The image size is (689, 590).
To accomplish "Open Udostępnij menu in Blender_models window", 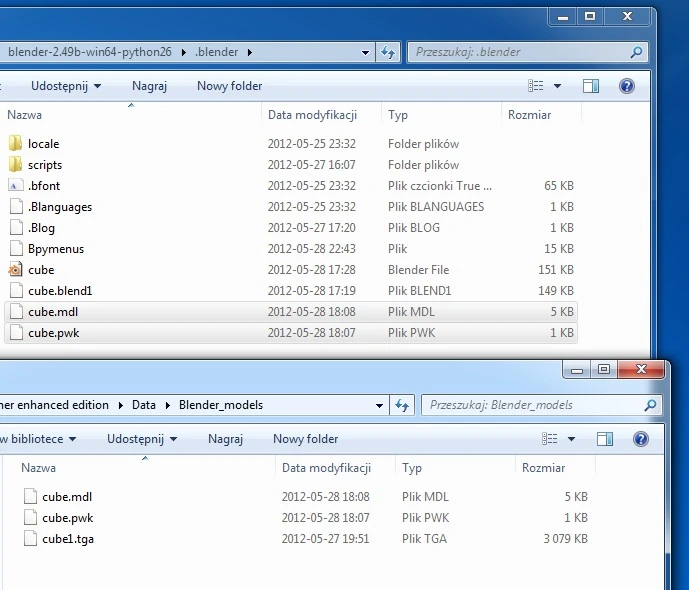I will click(x=142, y=438).
